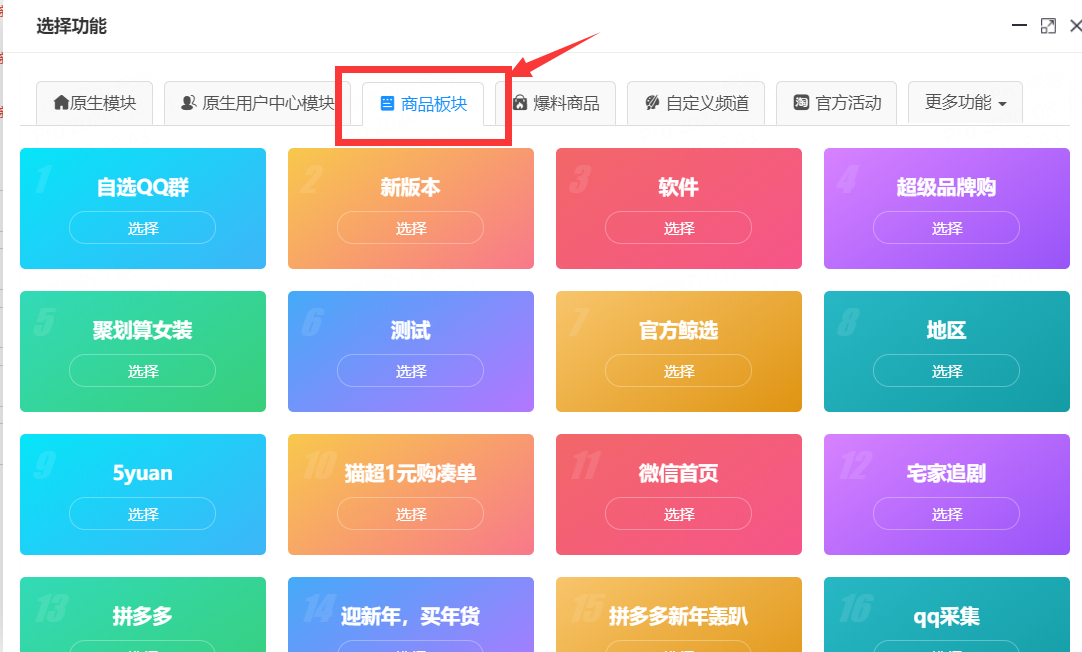
Task: Click the 软件 card title
Action: [678, 187]
